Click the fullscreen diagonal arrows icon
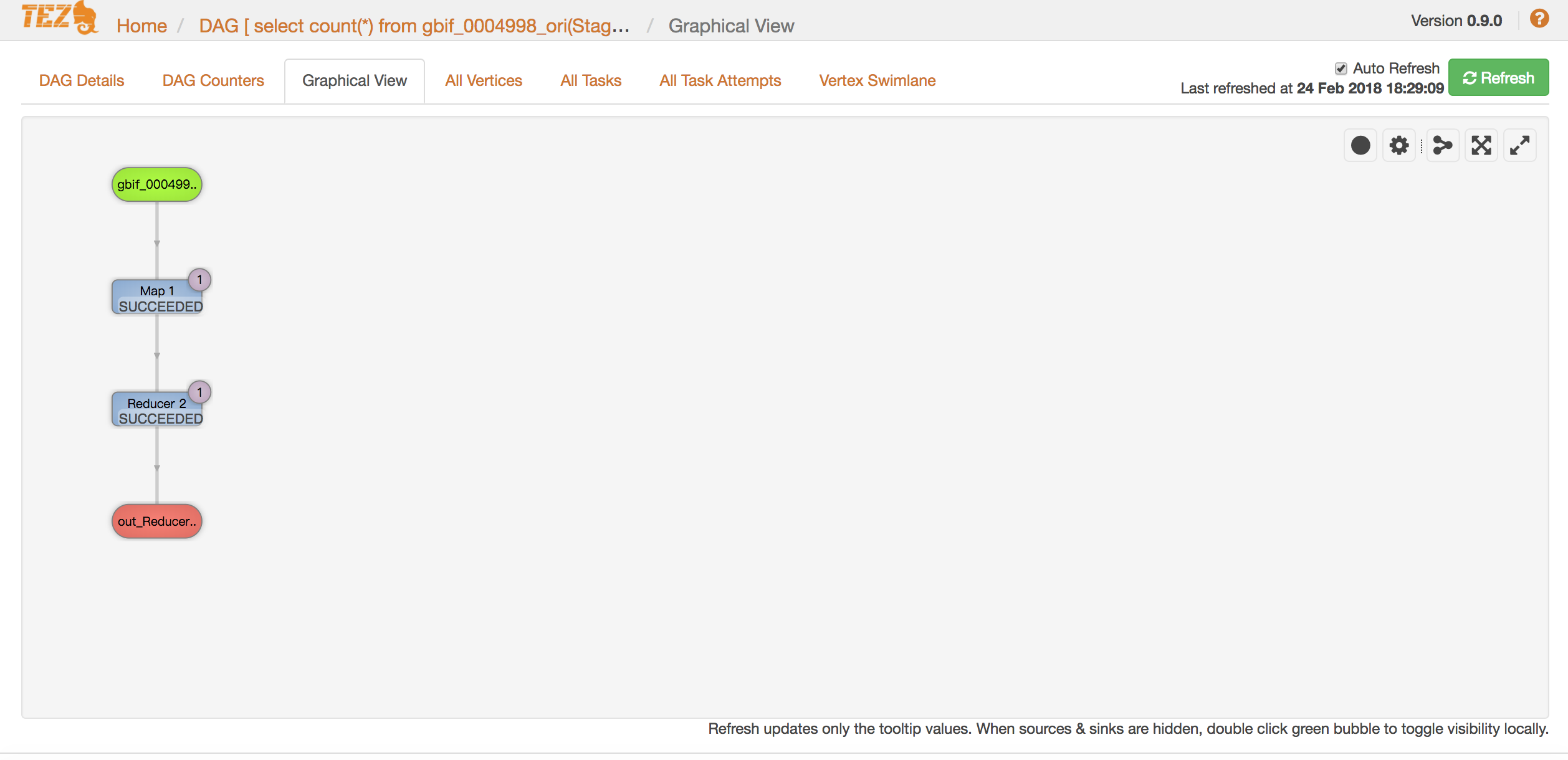 tap(1520, 146)
